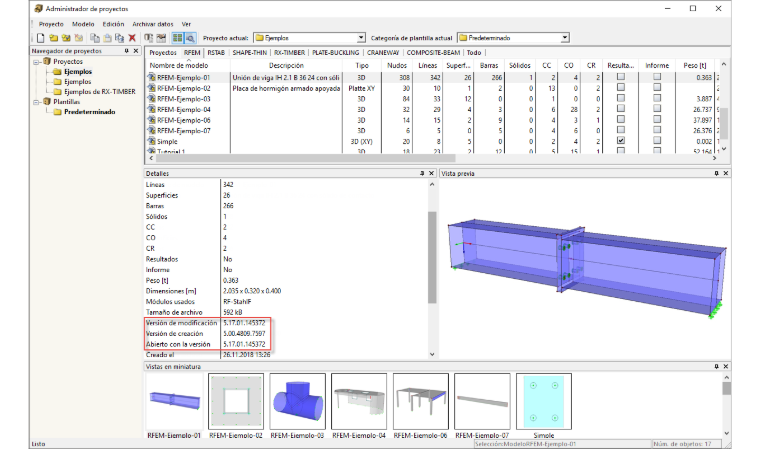Collapse the Proyectos tree node
The image size is (760, 449).
click(36, 62)
